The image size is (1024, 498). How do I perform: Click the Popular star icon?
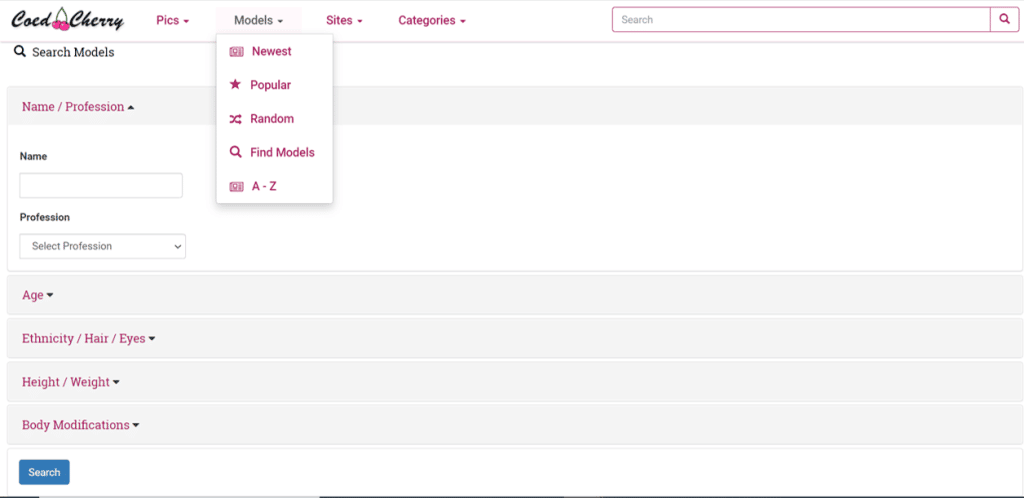(235, 85)
